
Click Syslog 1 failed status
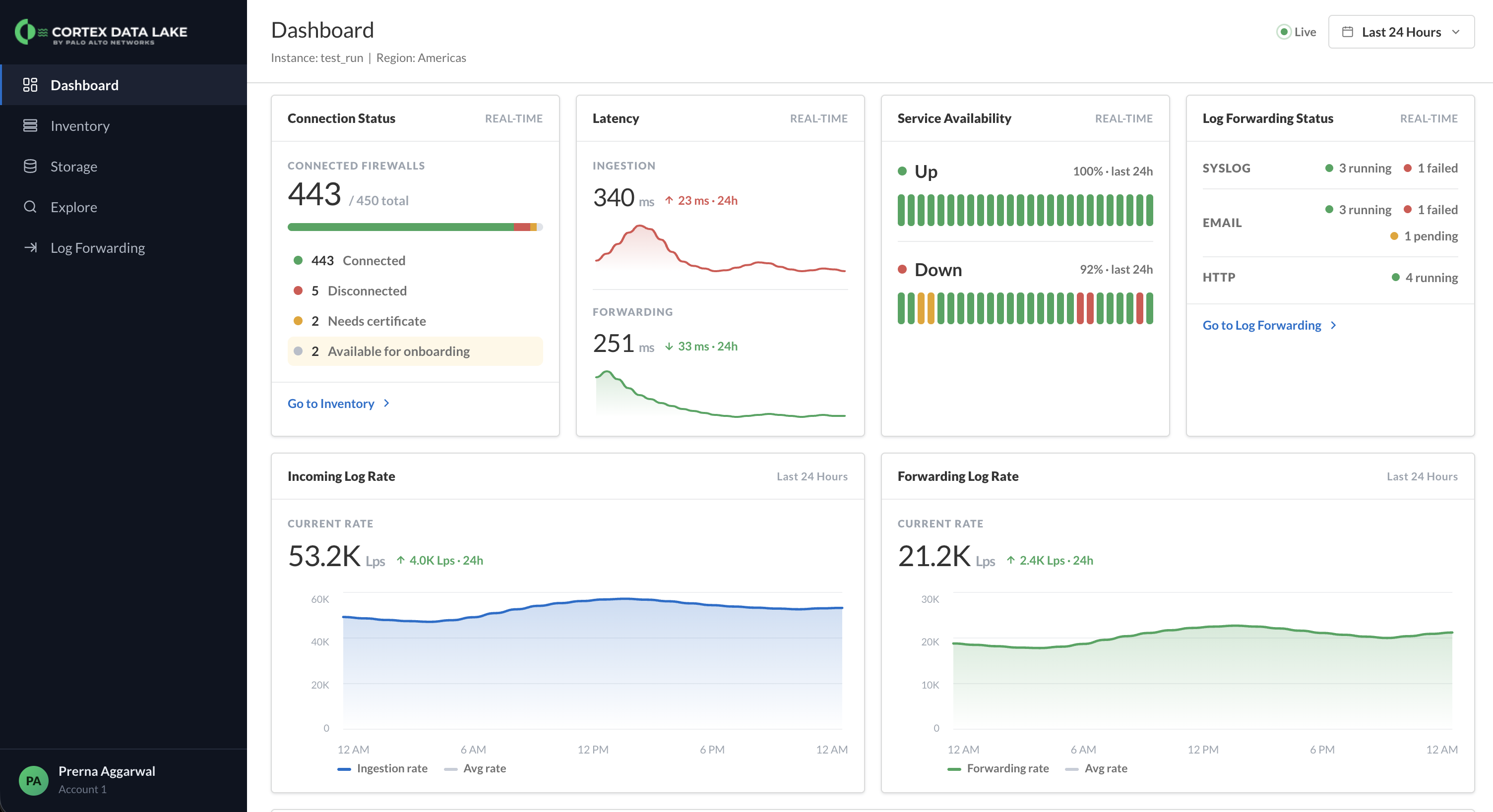pyautogui.click(x=1431, y=168)
